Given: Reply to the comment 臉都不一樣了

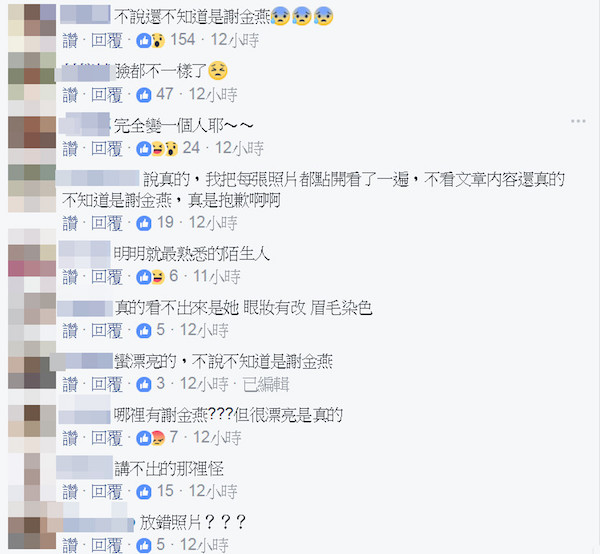Looking at the screenshot, I should click(x=107, y=95).
